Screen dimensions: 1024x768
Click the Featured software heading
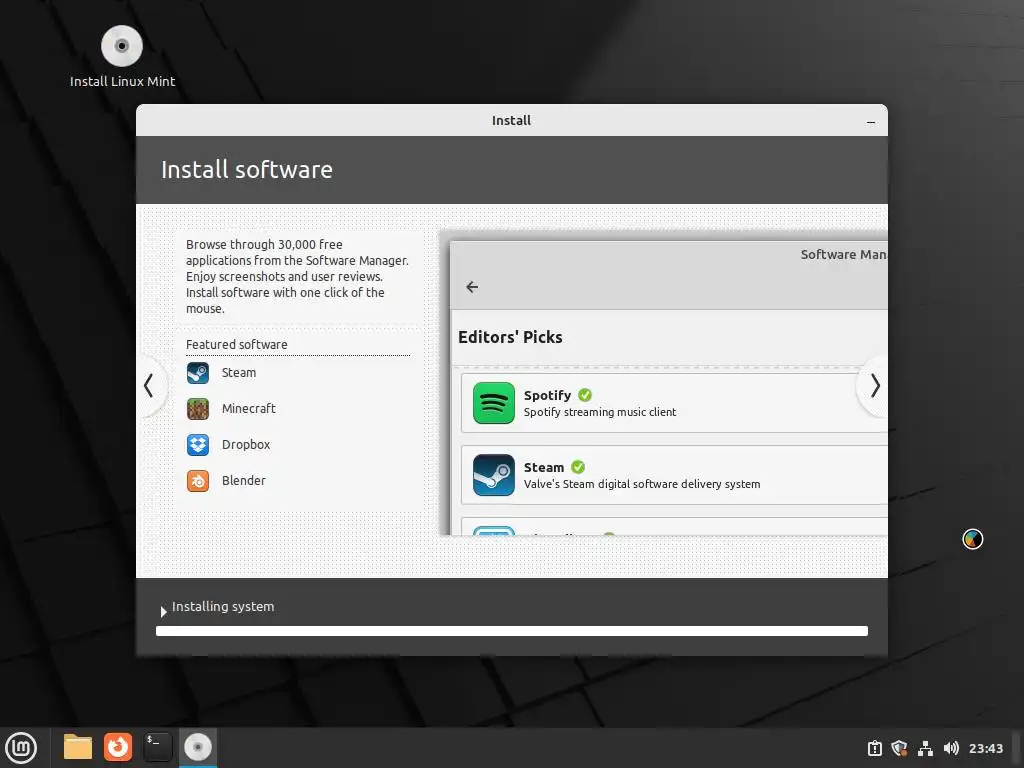pyautogui.click(x=236, y=344)
